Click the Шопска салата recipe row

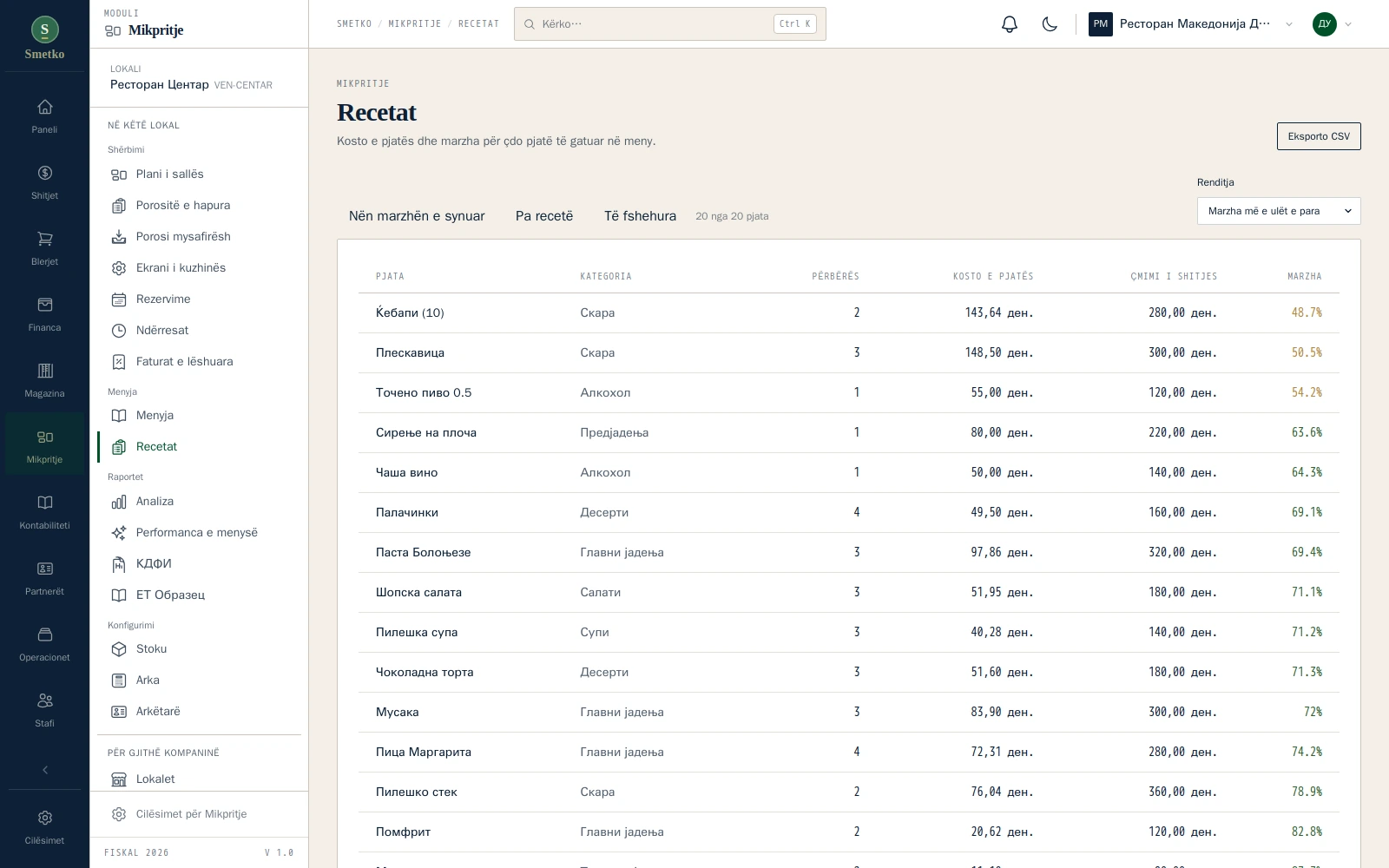(x=848, y=592)
